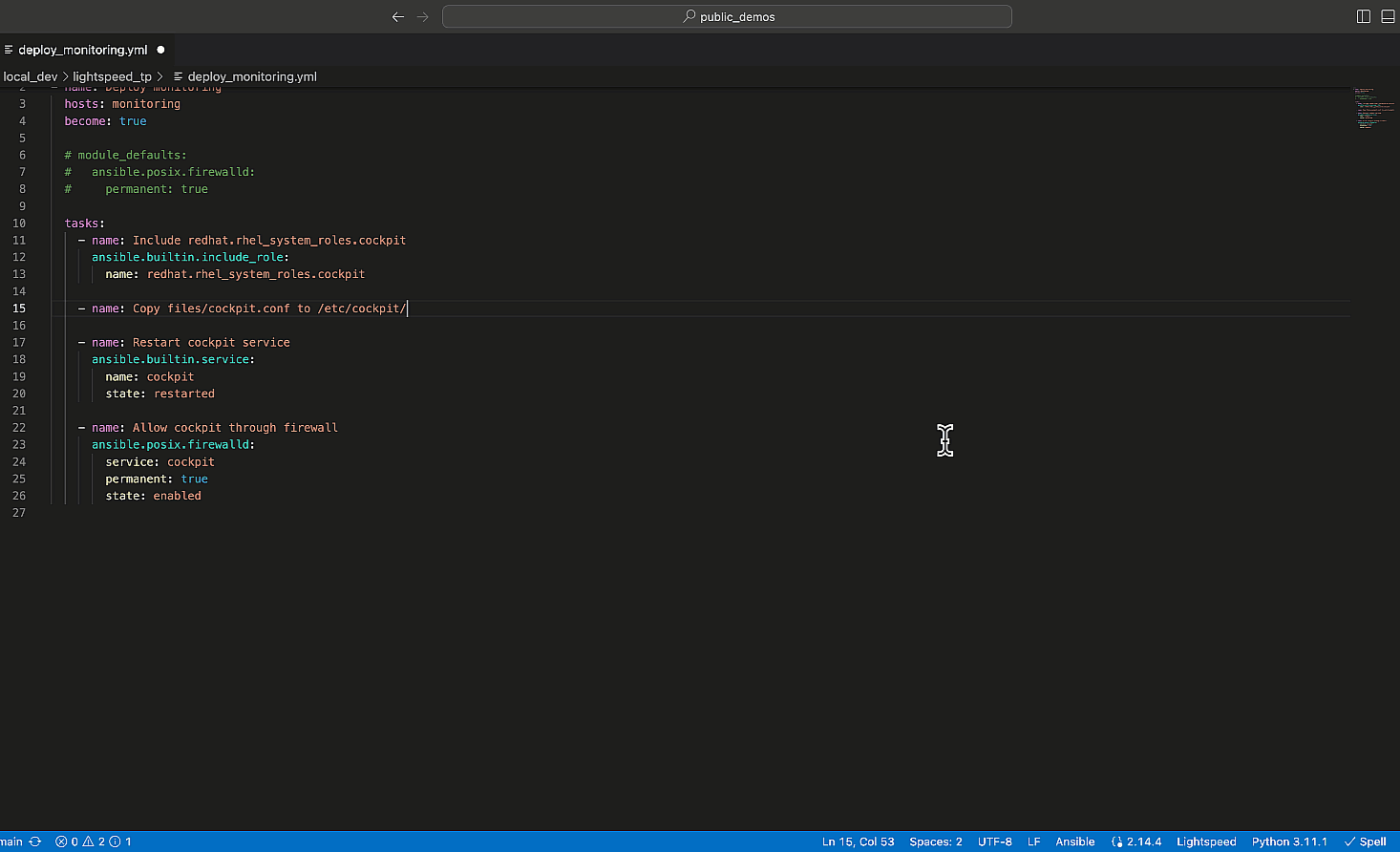Screen dimensions: 1400x852
Task: Click the git sync changes icon
Action: point(35,841)
